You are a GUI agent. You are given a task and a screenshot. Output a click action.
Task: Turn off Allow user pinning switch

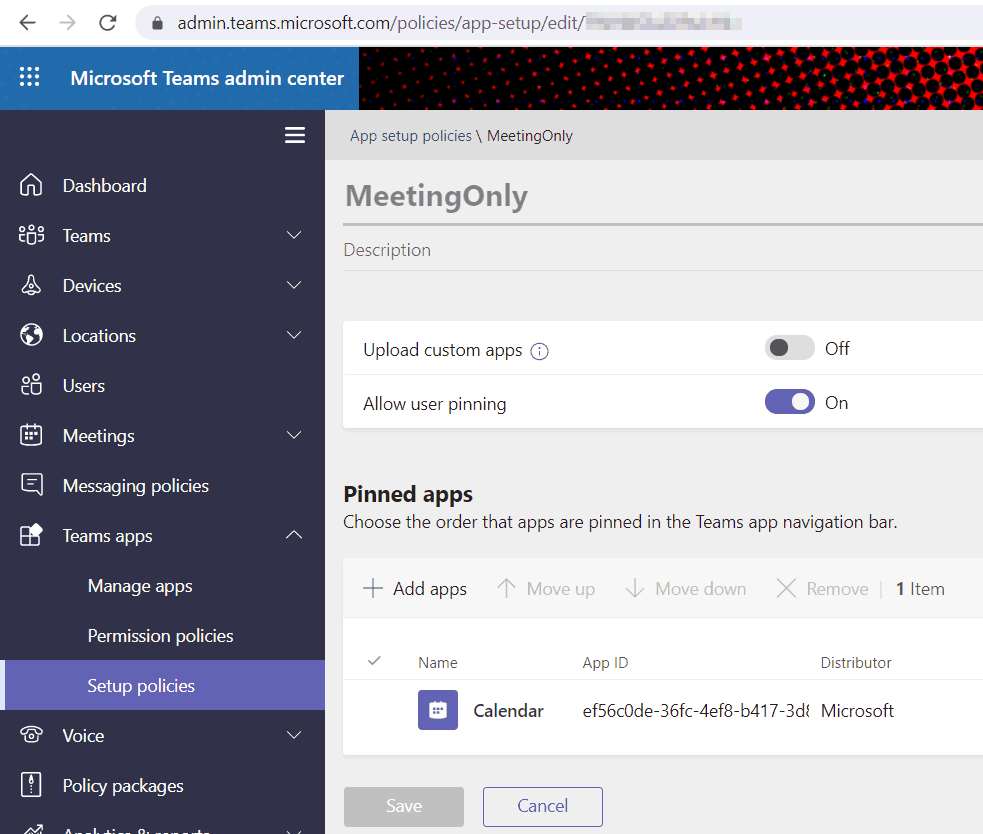pos(789,402)
